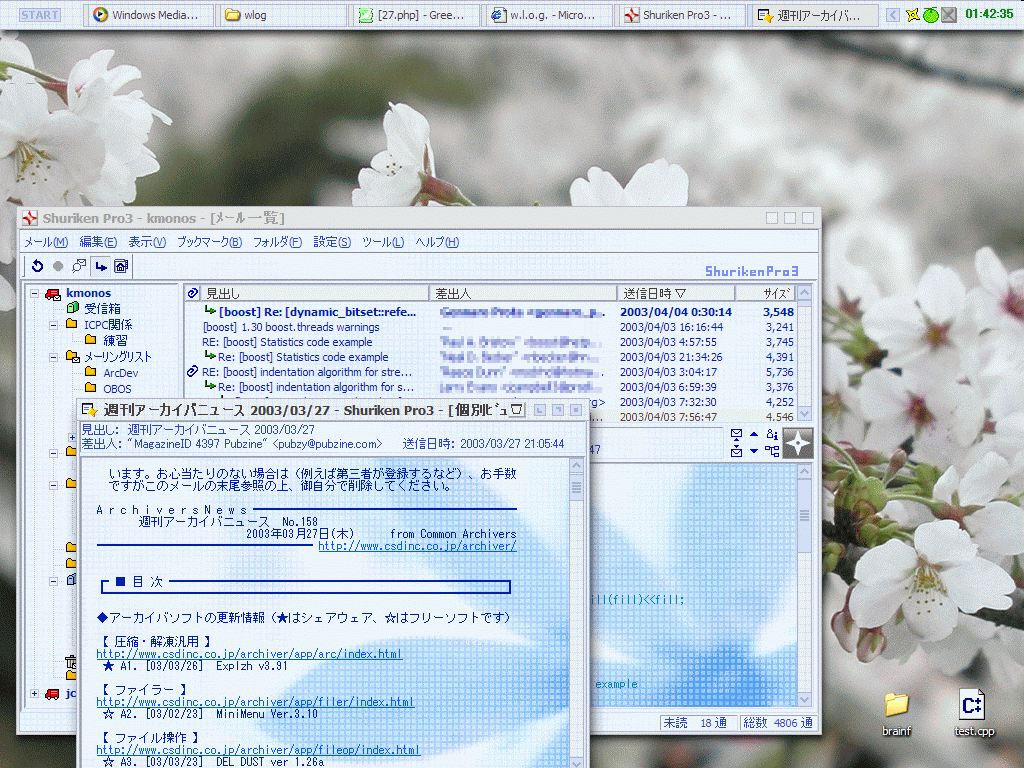Click the START button on taskbar

(x=39, y=14)
